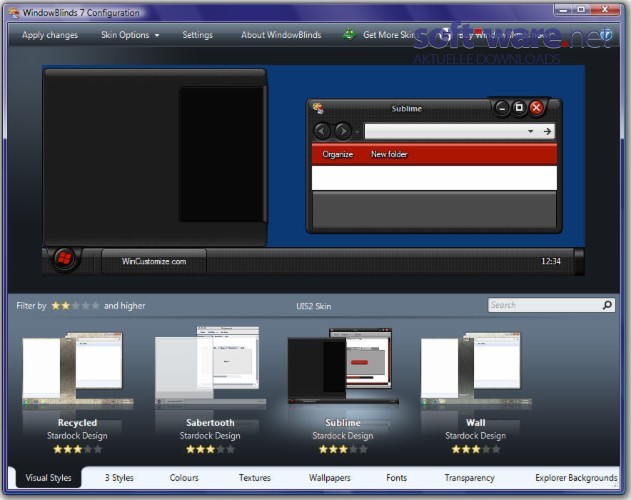The height and width of the screenshot is (500, 631).
Task: Click the Sublime skin star rating
Action: (x=343, y=449)
